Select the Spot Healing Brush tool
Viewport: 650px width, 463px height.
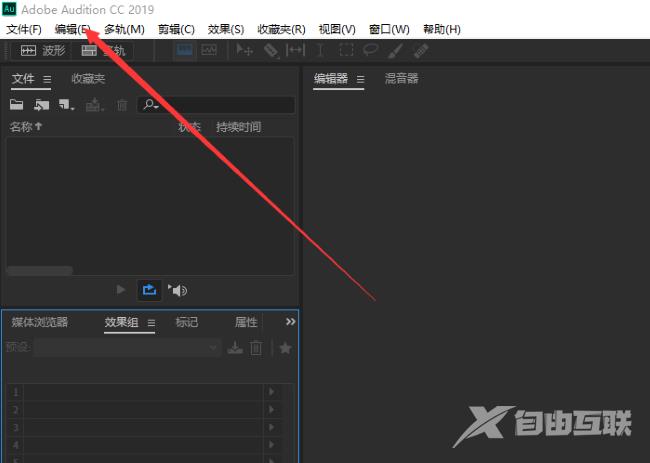tap(420, 51)
